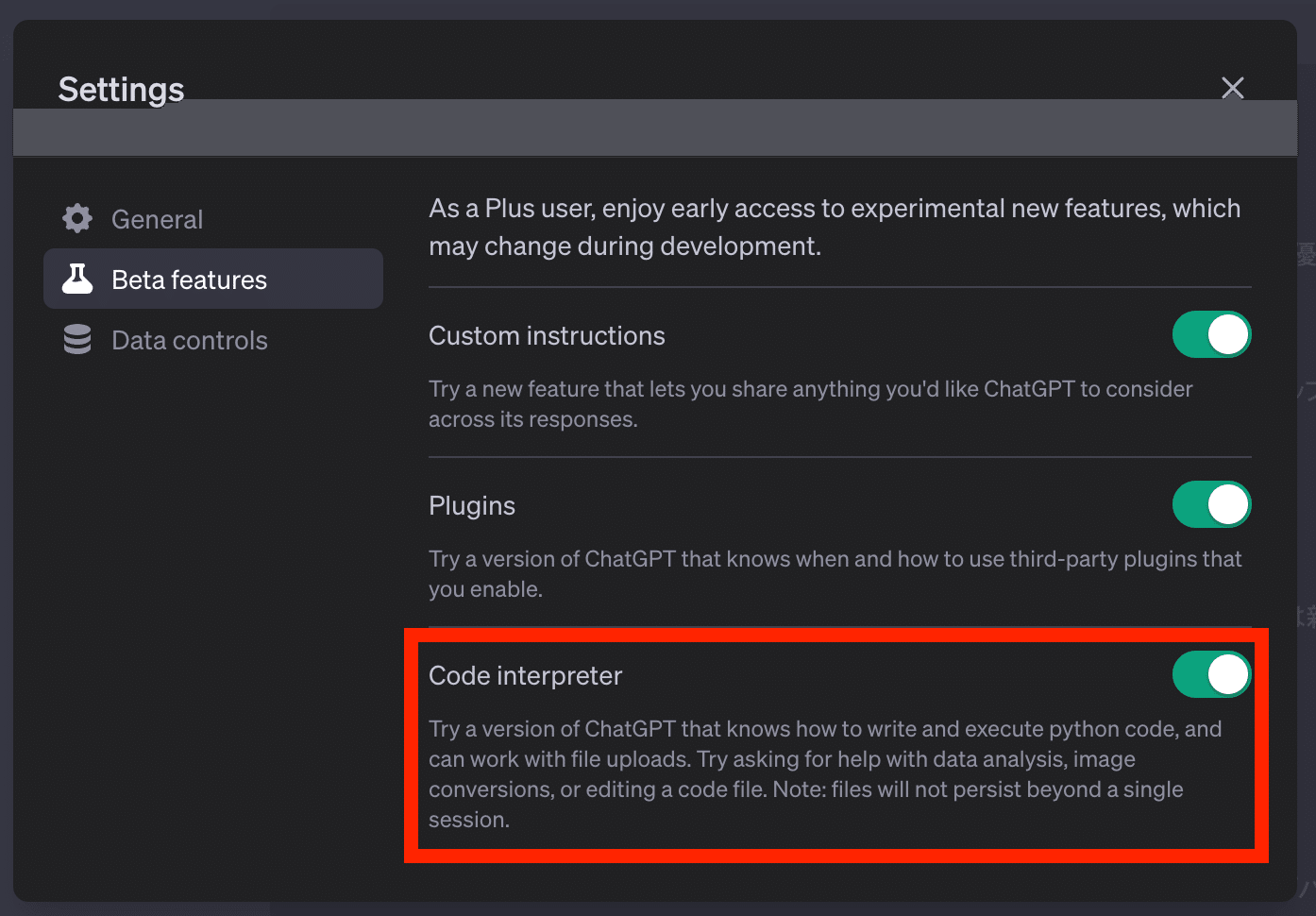Select the Beta features tab label
The image size is (1316, 916).
pos(189,280)
